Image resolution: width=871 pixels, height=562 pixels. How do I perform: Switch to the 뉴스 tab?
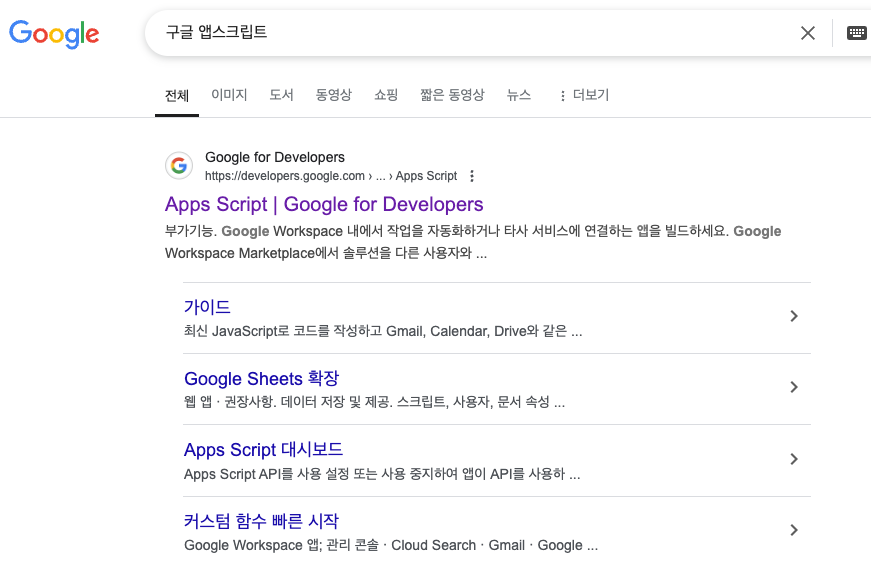(518, 95)
